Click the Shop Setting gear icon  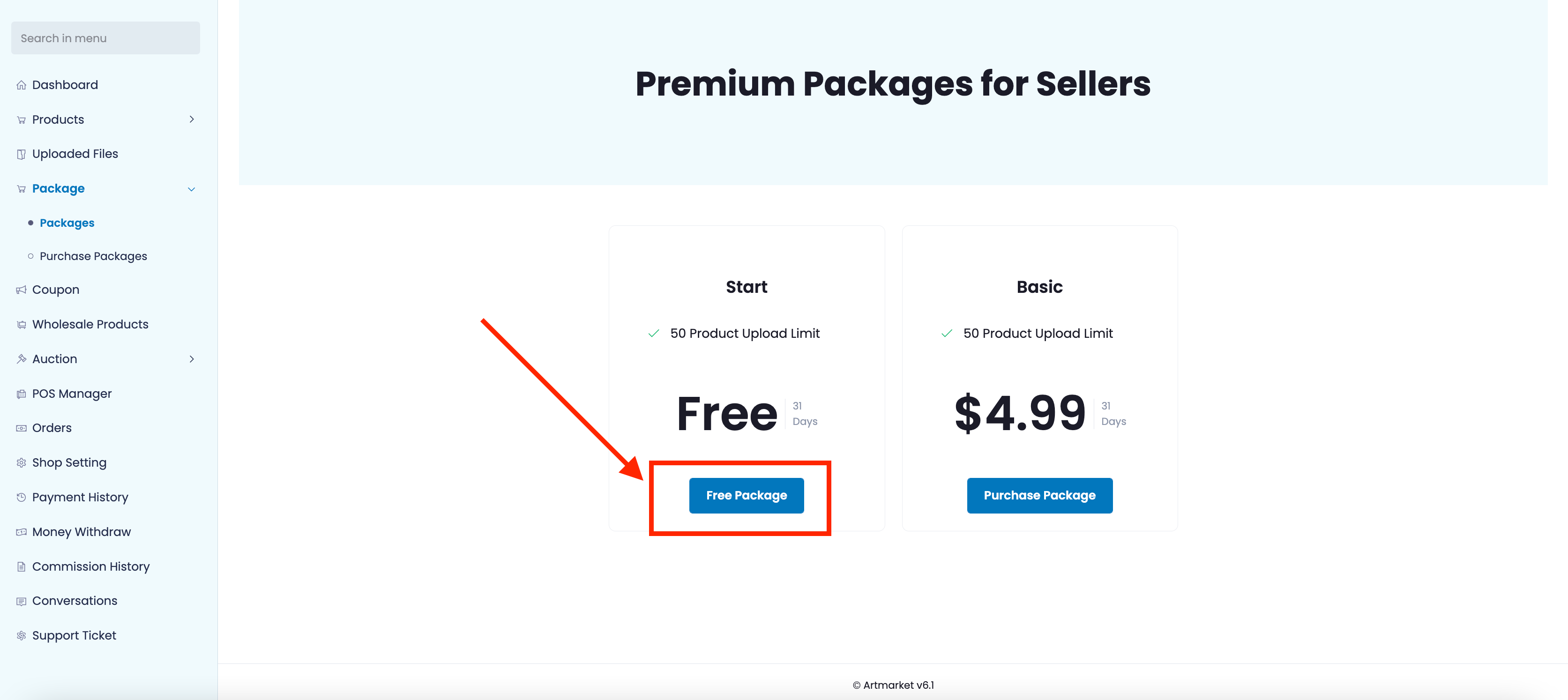pyautogui.click(x=21, y=463)
